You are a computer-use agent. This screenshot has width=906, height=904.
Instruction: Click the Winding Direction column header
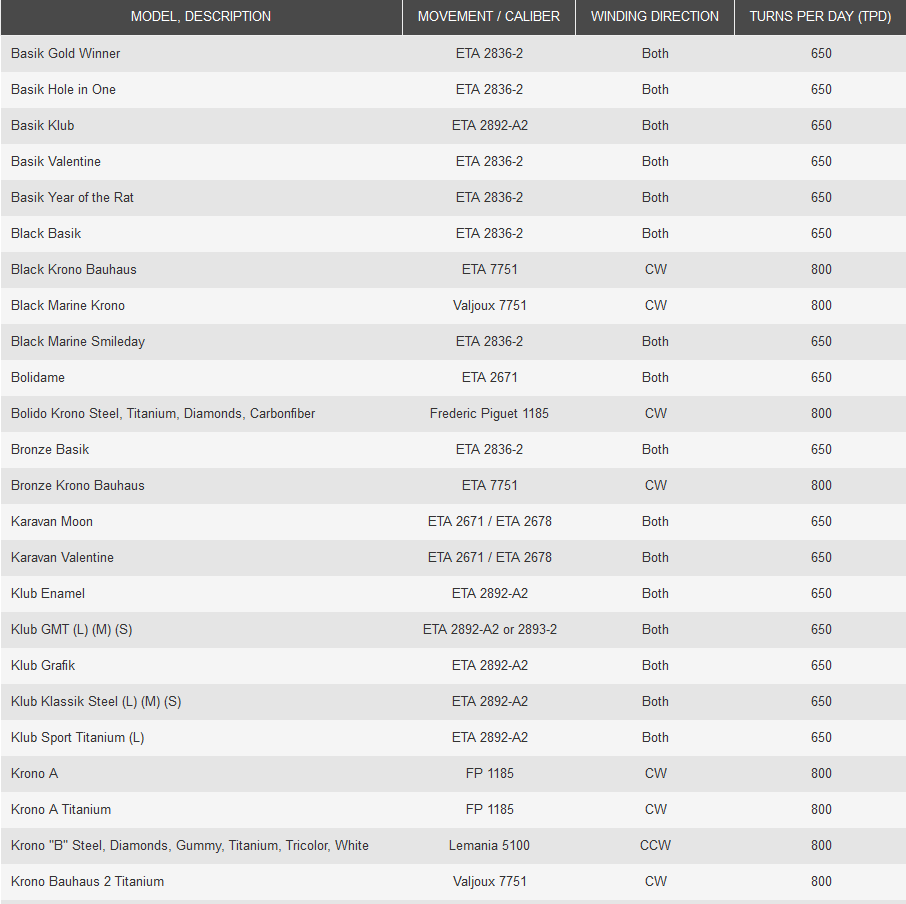[655, 17]
